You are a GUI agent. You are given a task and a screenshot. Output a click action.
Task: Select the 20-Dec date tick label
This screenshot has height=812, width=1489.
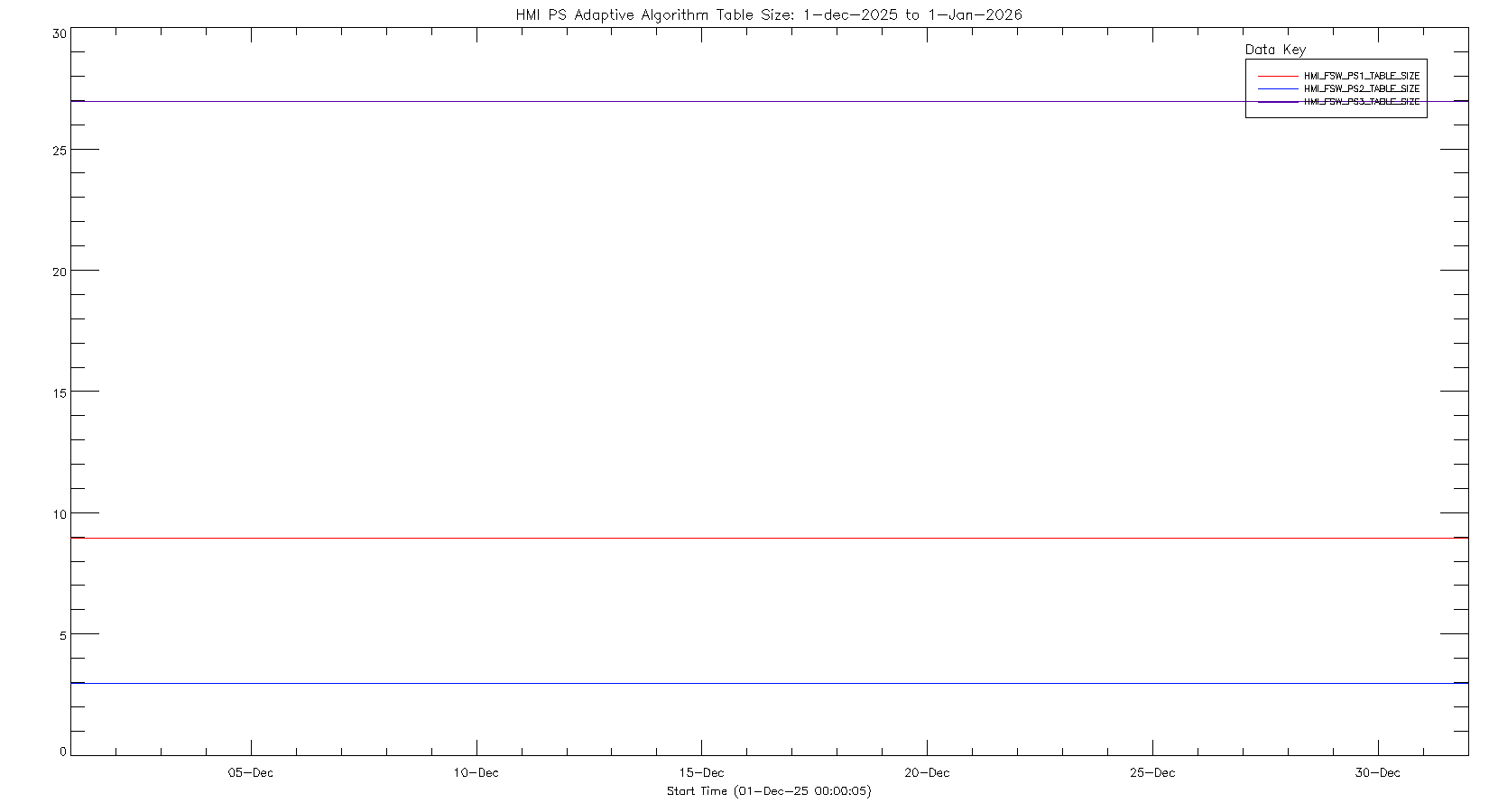pos(927,773)
